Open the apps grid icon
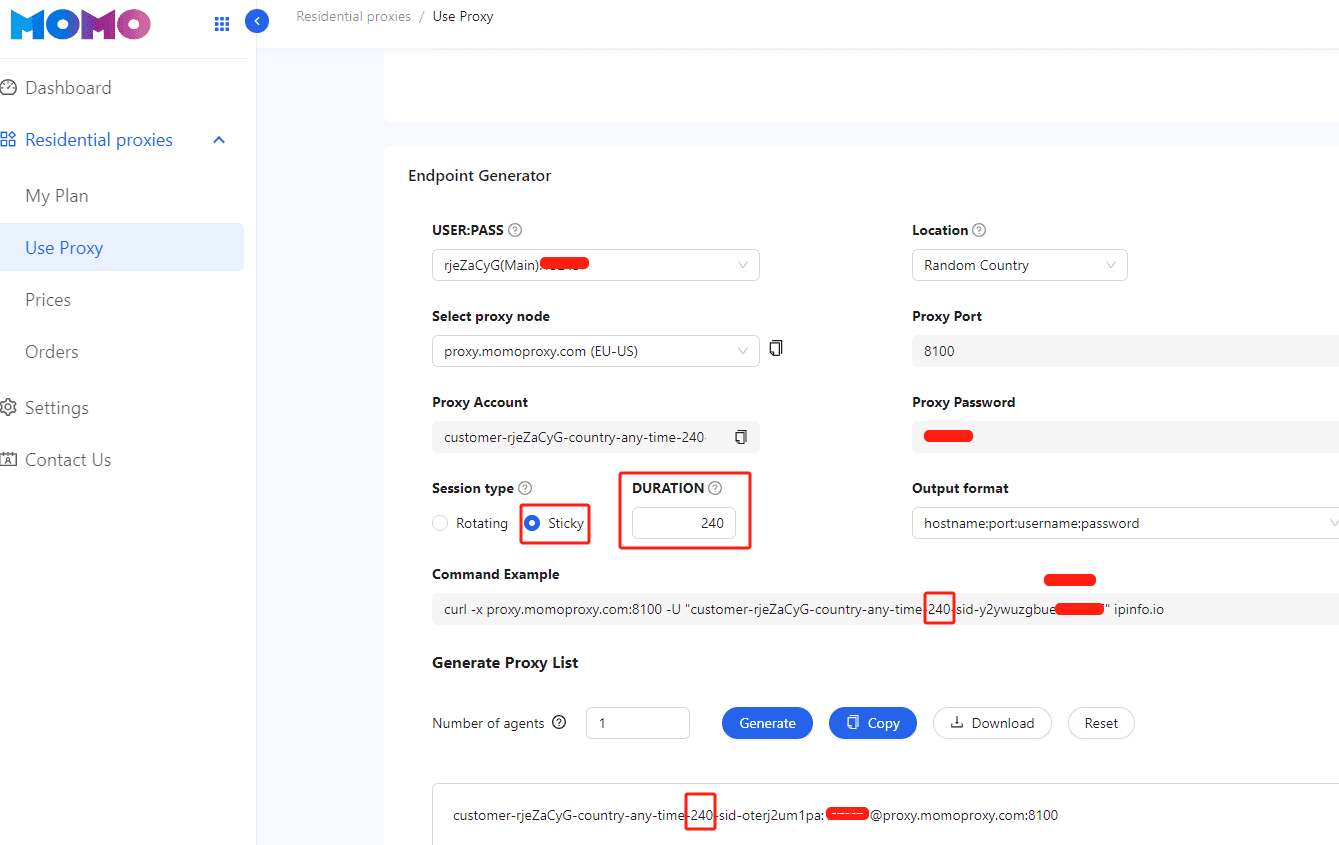Image resolution: width=1339 pixels, height=845 pixels. click(x=222, y=24)
